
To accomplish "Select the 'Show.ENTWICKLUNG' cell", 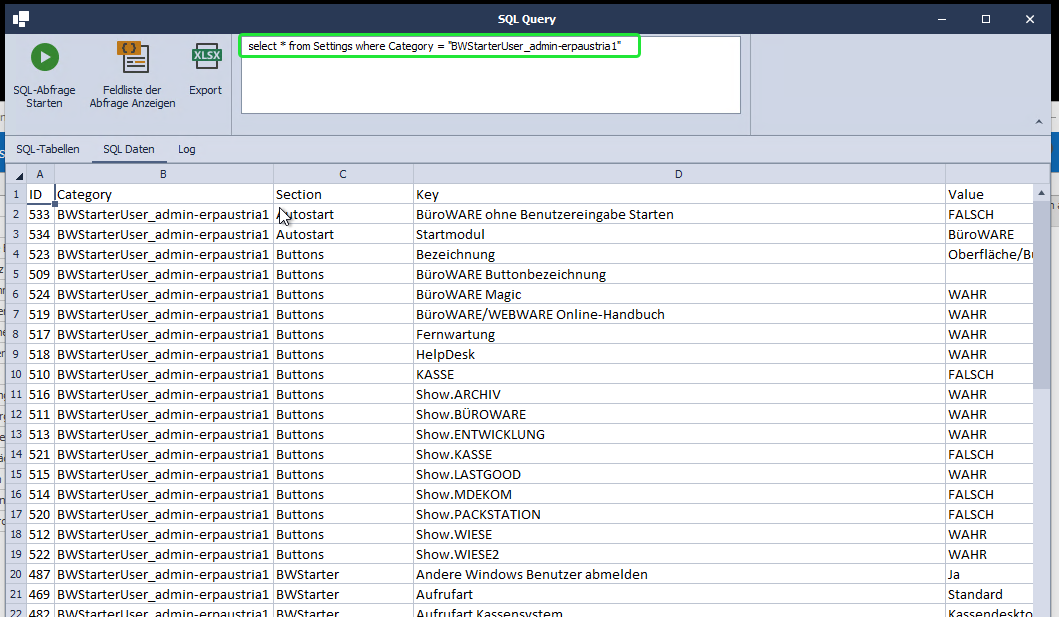I will pos(679,435).
